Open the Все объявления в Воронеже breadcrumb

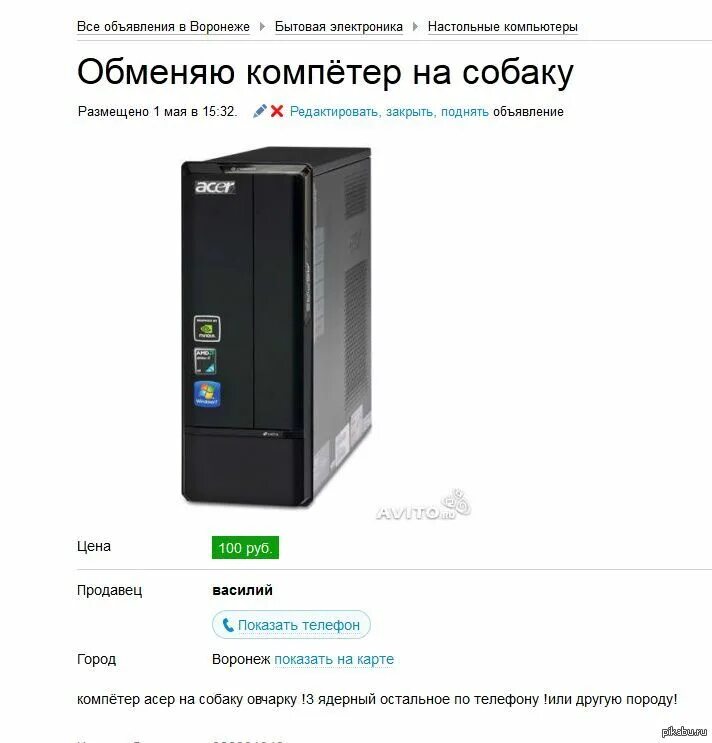point(163,27)
